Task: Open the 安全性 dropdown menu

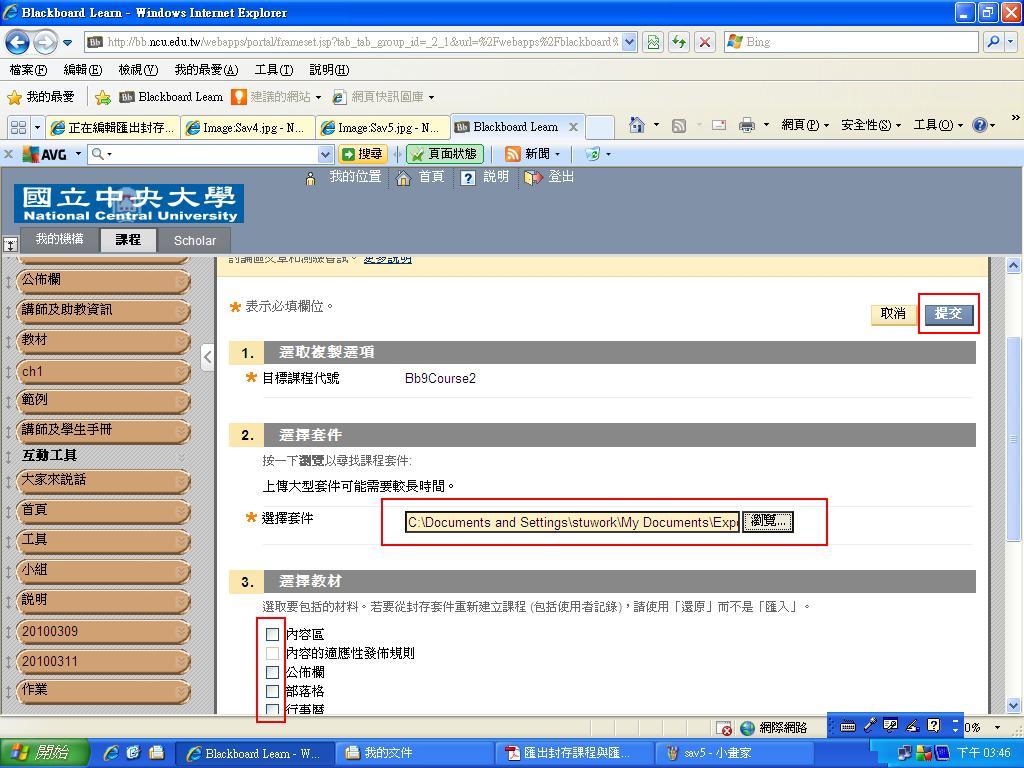Action: point(870,125)
